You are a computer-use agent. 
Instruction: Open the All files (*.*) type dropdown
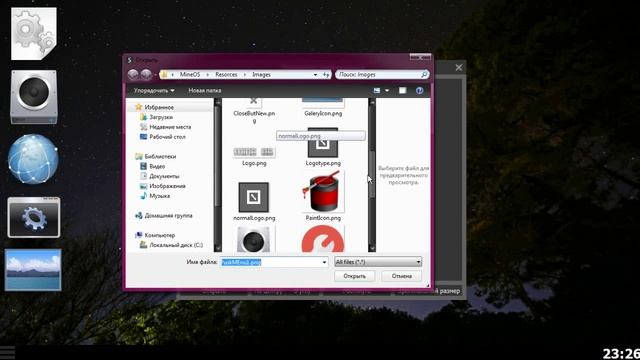point(378,262)
